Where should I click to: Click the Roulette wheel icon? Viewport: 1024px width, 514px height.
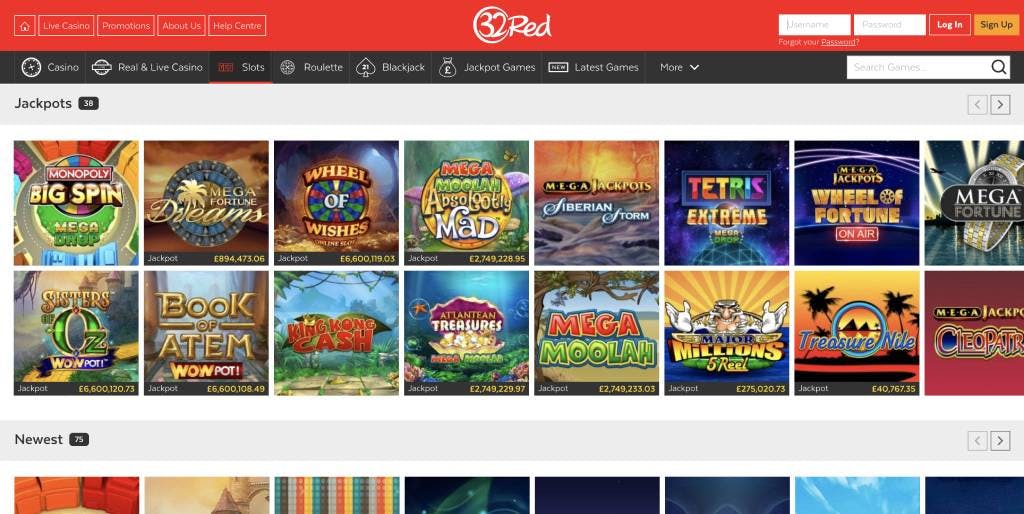(287, 67)
